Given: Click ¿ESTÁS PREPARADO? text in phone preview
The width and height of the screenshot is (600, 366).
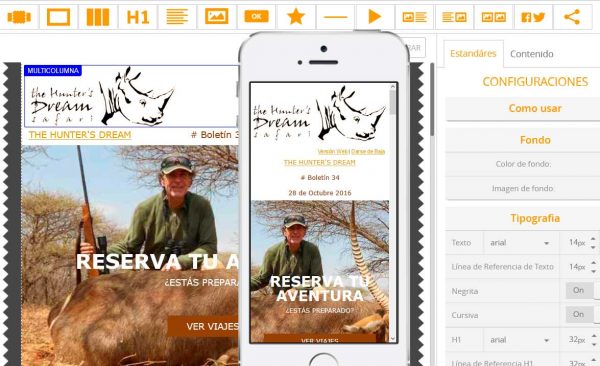Looking at the screenshot, I should [320, 310].
